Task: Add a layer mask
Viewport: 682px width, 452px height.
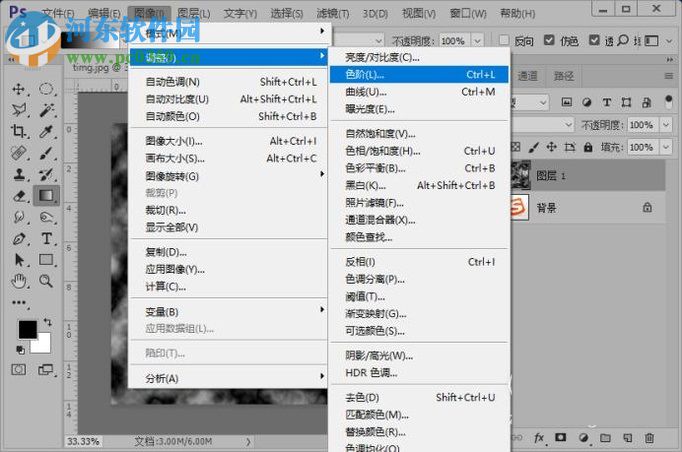Action: [x=561, y=438]
